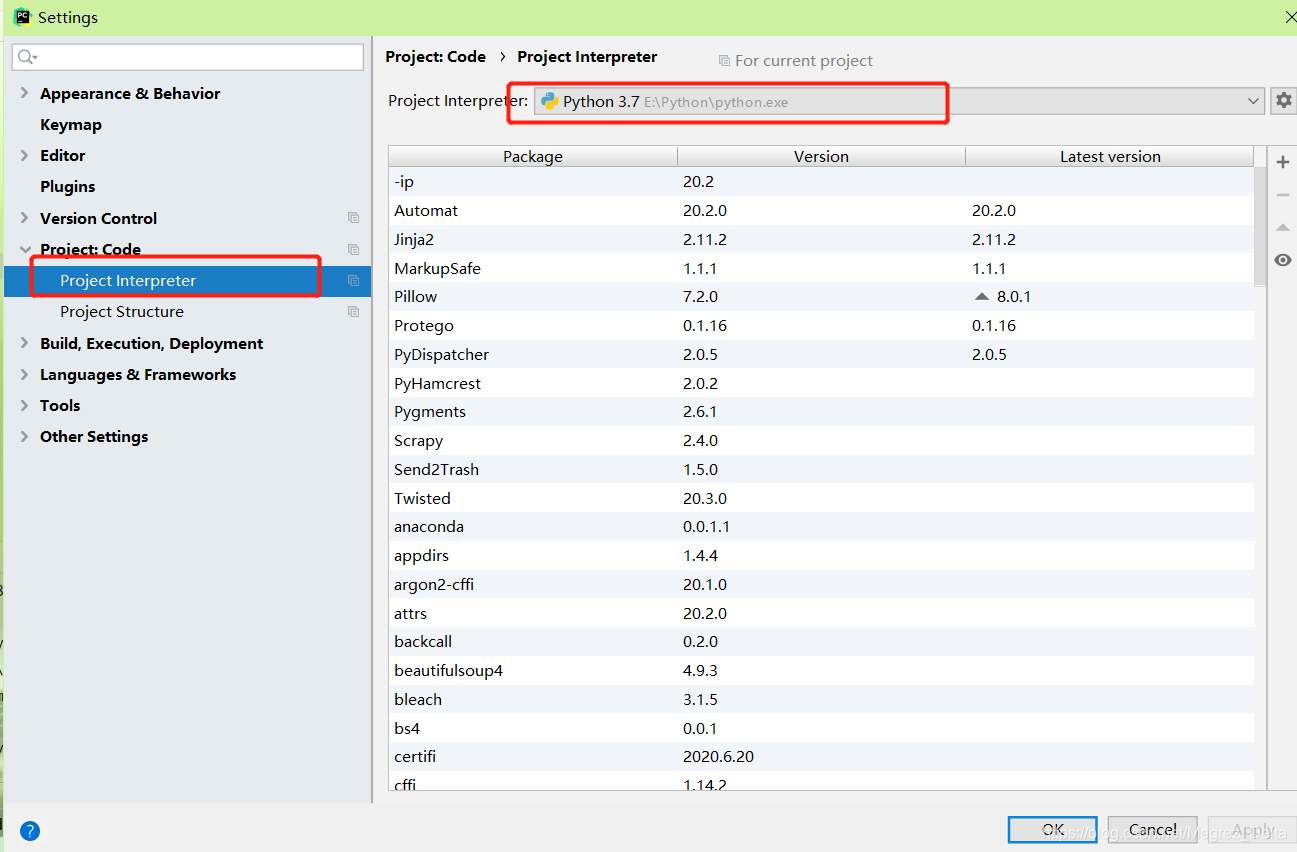
Task: Expand Languages & Frameworks section
Action: tap(24, 374)
